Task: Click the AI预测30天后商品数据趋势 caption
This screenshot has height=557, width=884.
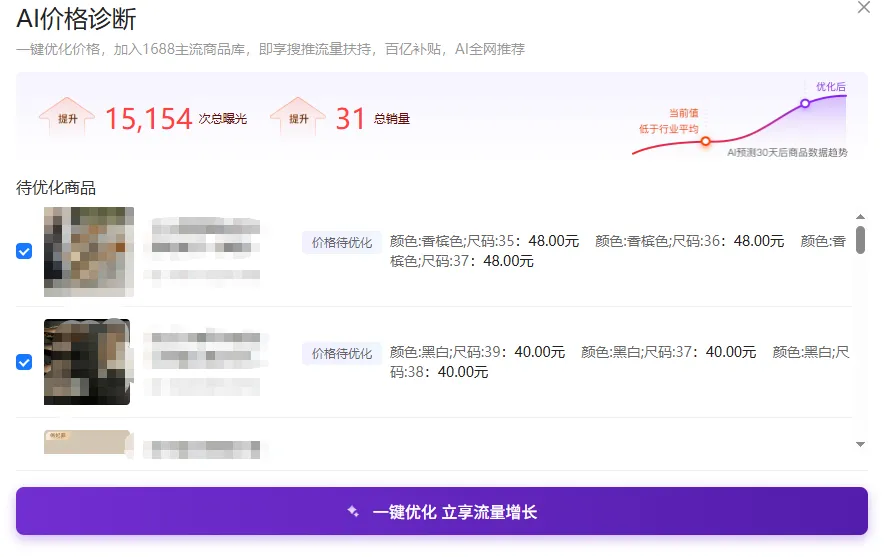Action: (788, 152)
